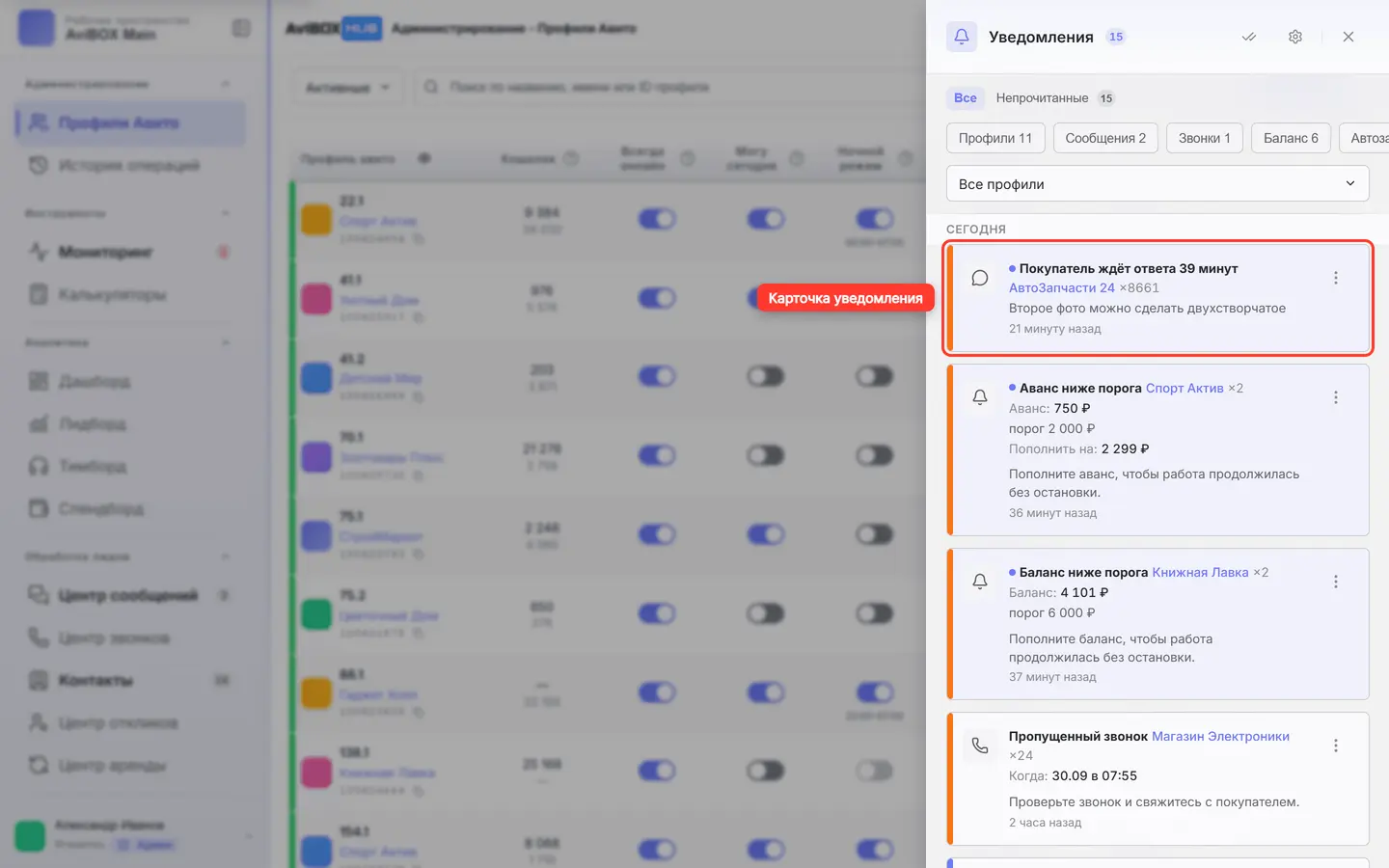Viewport: 1389px width, 868px height.
Task: Open Мониторинг in the blurred sidebar
Action: pos(130,252)
